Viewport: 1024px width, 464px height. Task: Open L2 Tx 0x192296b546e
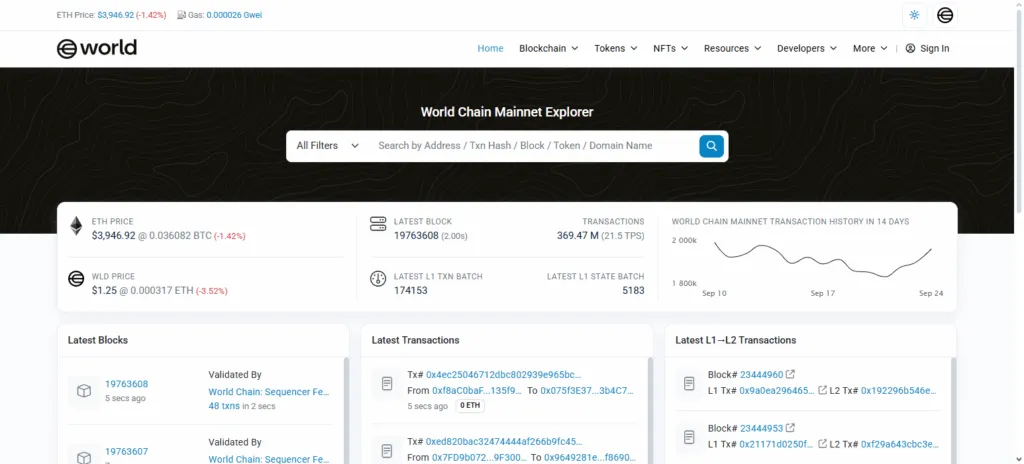(x=899, y=391)
